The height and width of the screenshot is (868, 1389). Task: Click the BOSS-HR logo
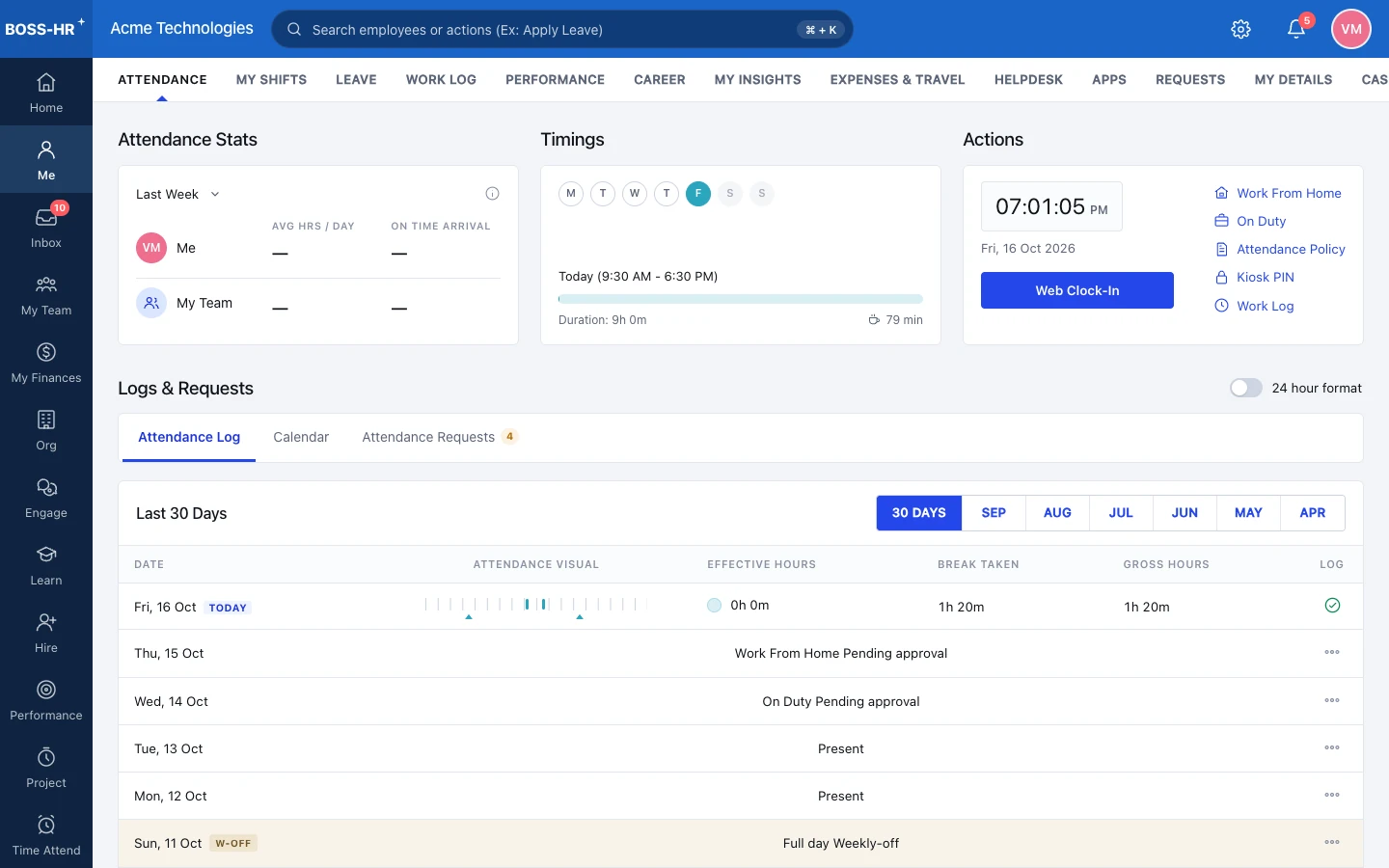[x=44, y=28]
